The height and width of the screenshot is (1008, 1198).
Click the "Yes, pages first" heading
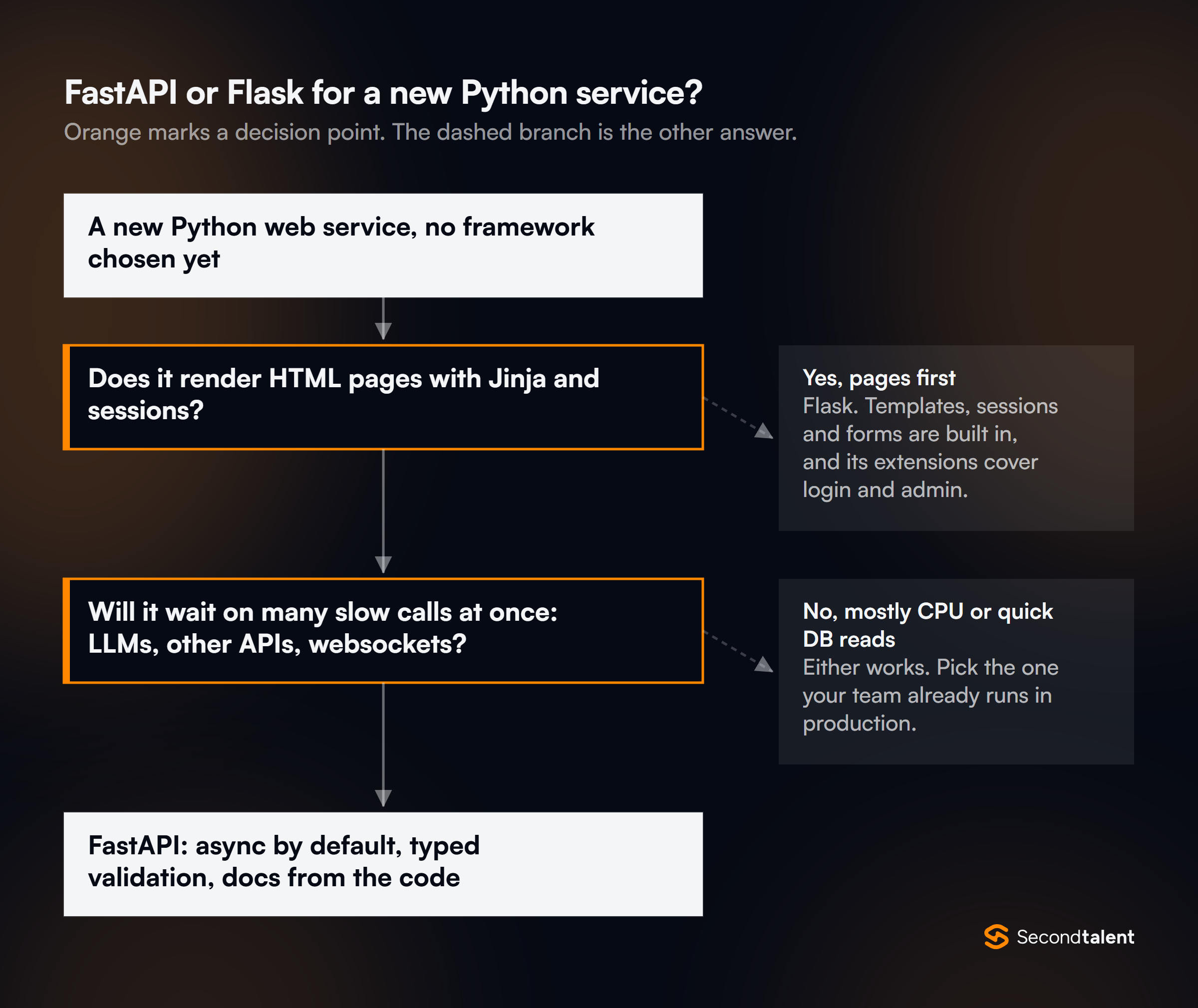click(x=879, y=378)
